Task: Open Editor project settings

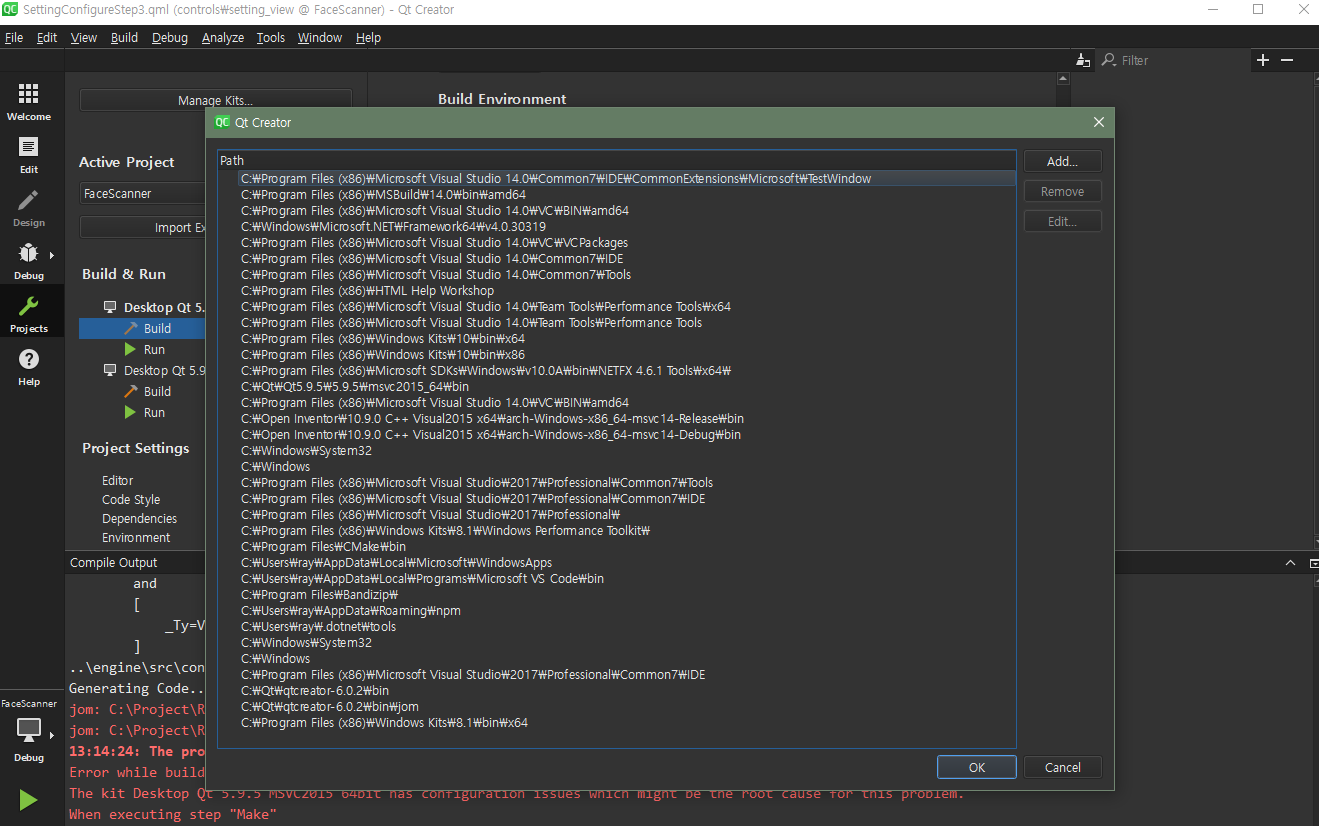Action: pyautogui.click(x=118, y=480)
